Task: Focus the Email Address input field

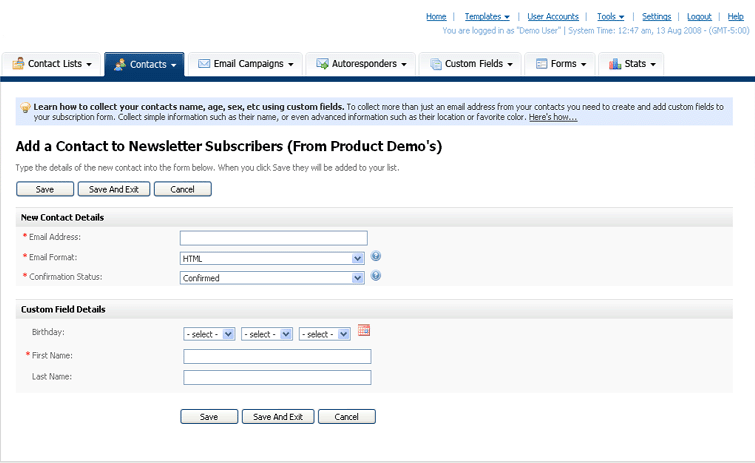Action: coord(273,238)
